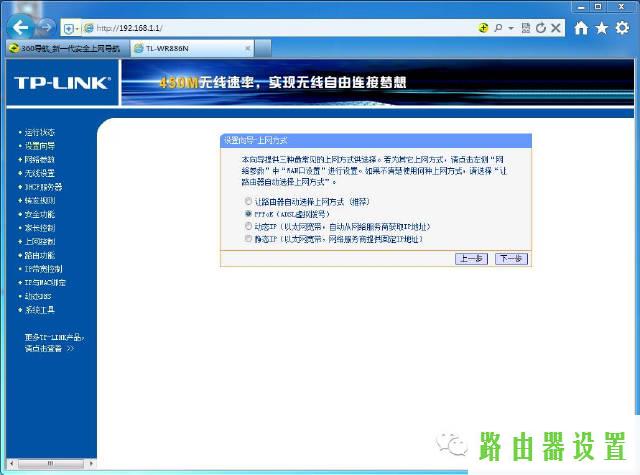The width and height of the screenshot is (640, 475).
Task: Select 让路由器自动选择上网方式 radio option
Action: click(x=248, y=201)
